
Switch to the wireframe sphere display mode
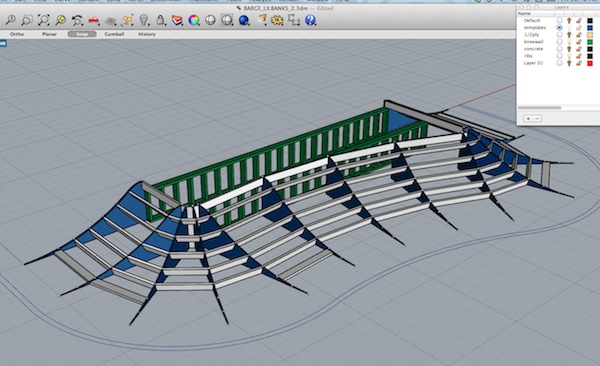pyautogui.click(x=210, y=20)
